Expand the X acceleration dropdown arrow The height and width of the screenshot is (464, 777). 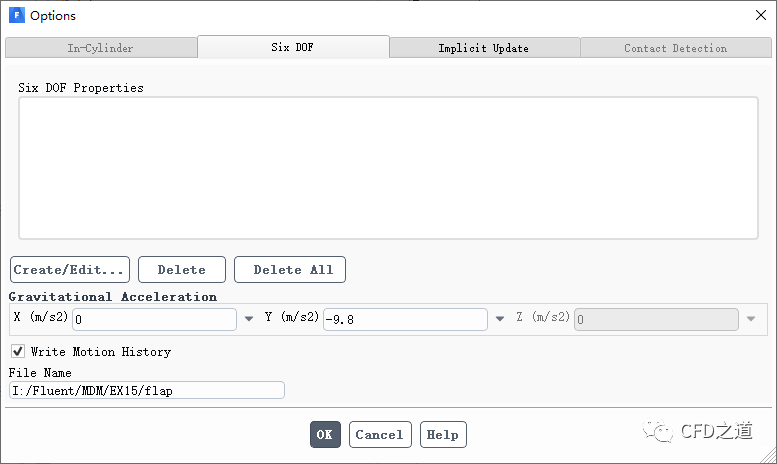(x=249, y=319)
